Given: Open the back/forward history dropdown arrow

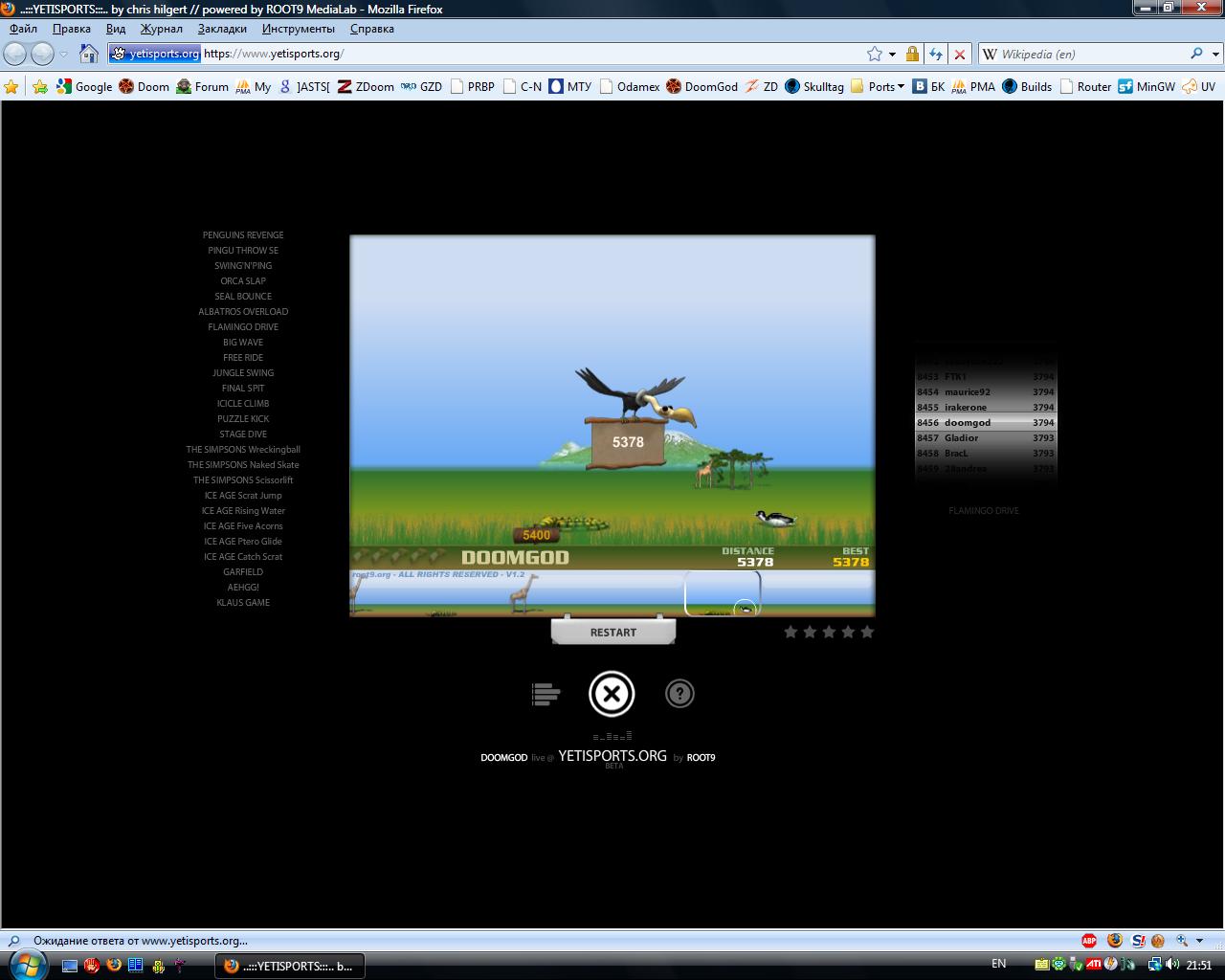Looking at the screenshot, I should [64, 54].
